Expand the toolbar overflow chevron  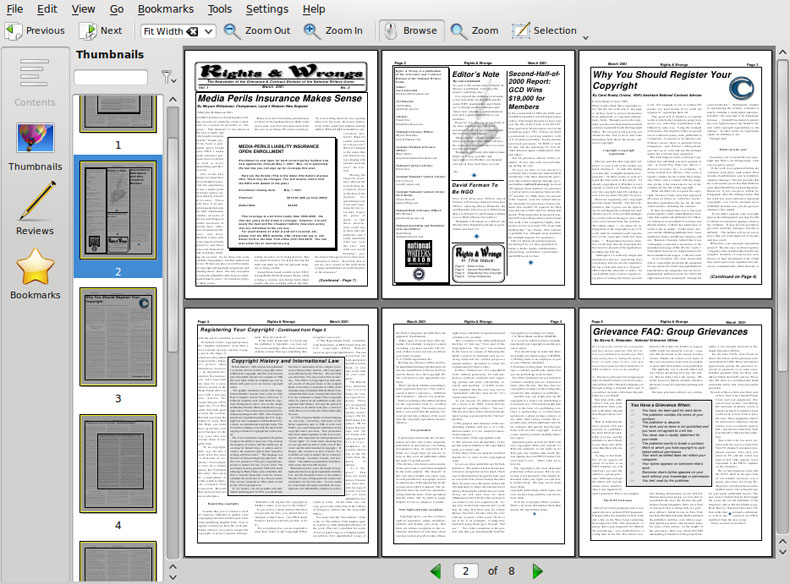585,38
